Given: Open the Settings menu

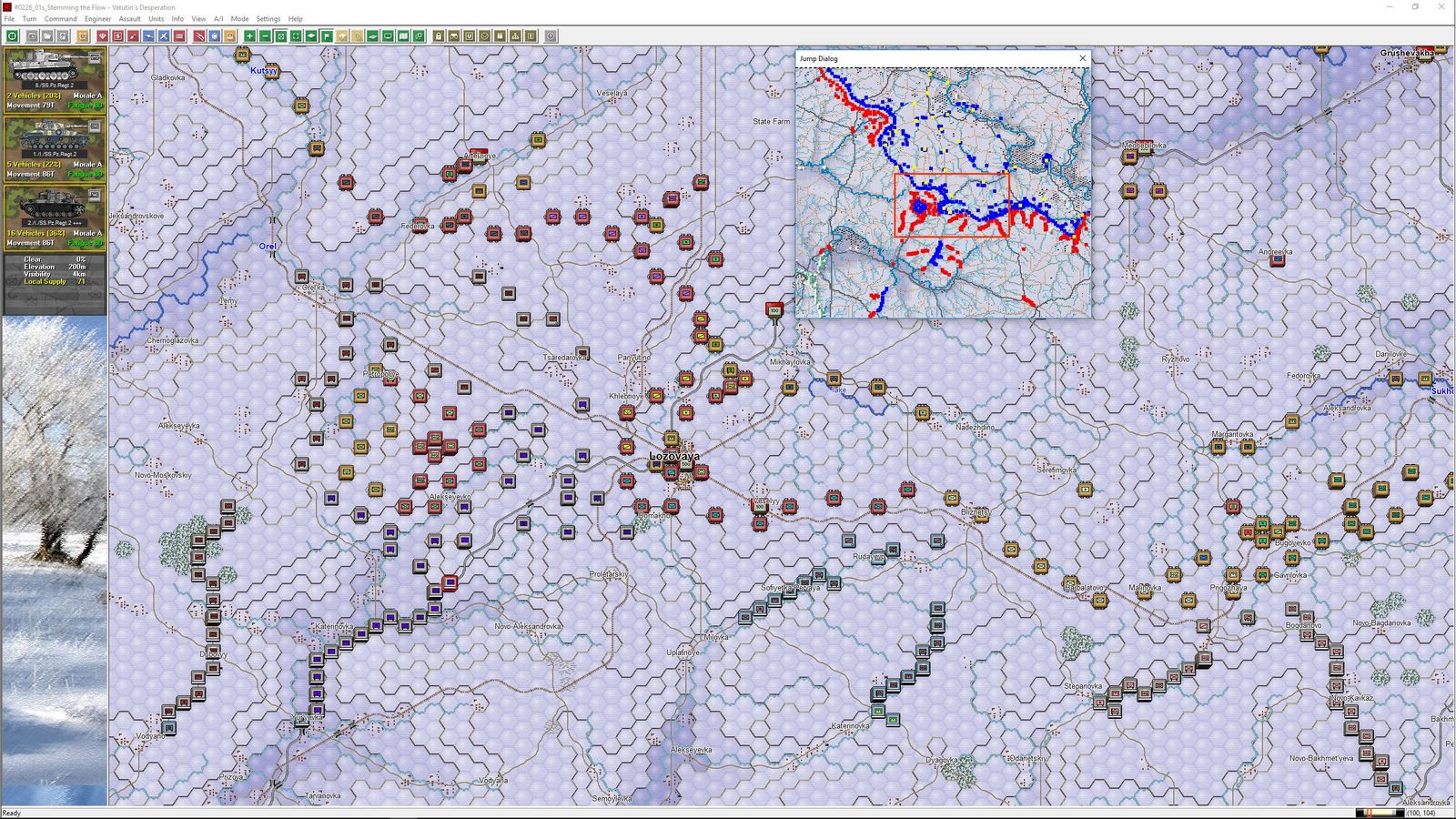Looking at the screenshot, I should tap(268, 18).
